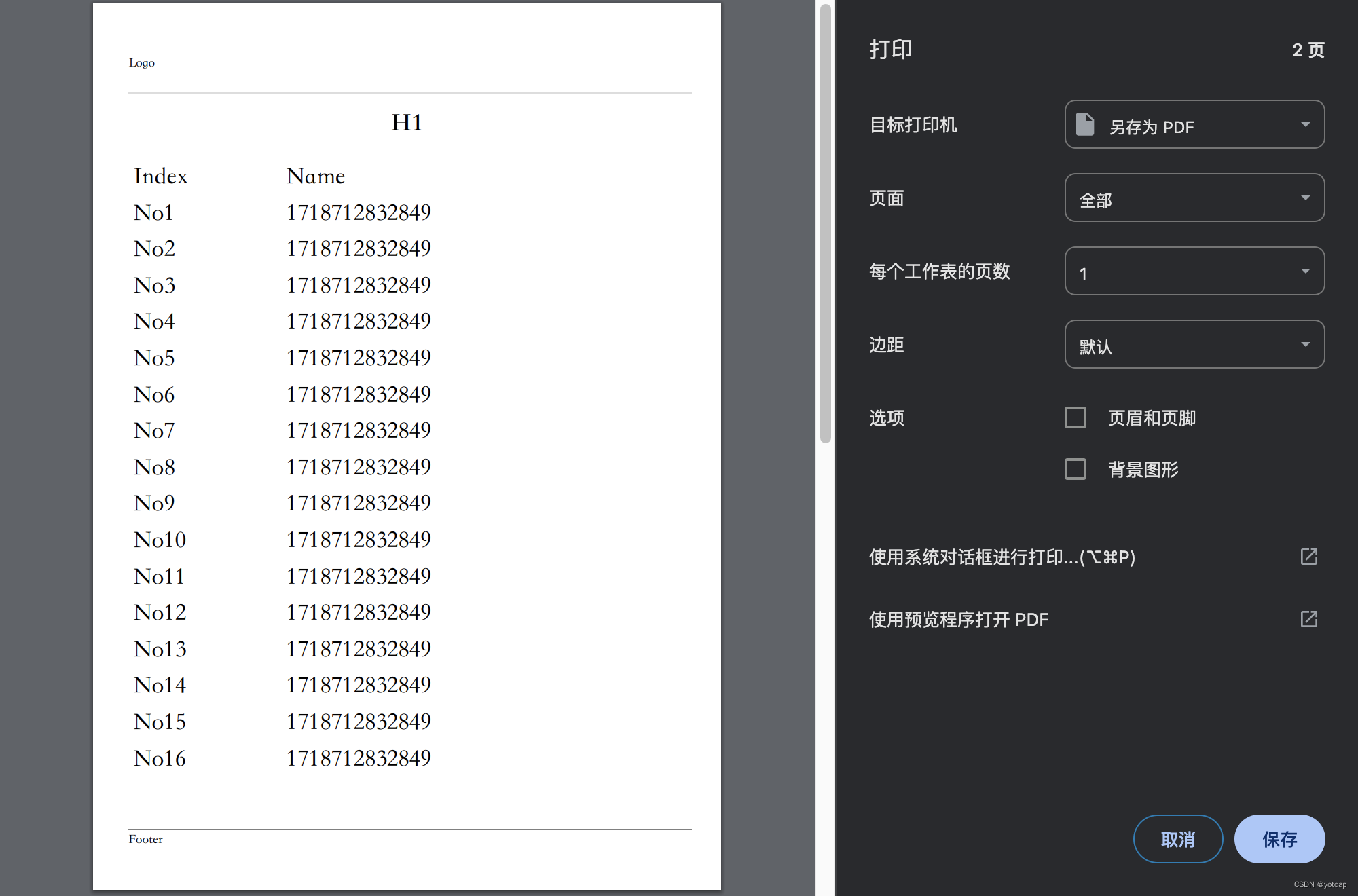Click the 取消 cancel button
The height and width of the screenshot is (896, 1358).
pyautogui.click(x=1178, y=839)
